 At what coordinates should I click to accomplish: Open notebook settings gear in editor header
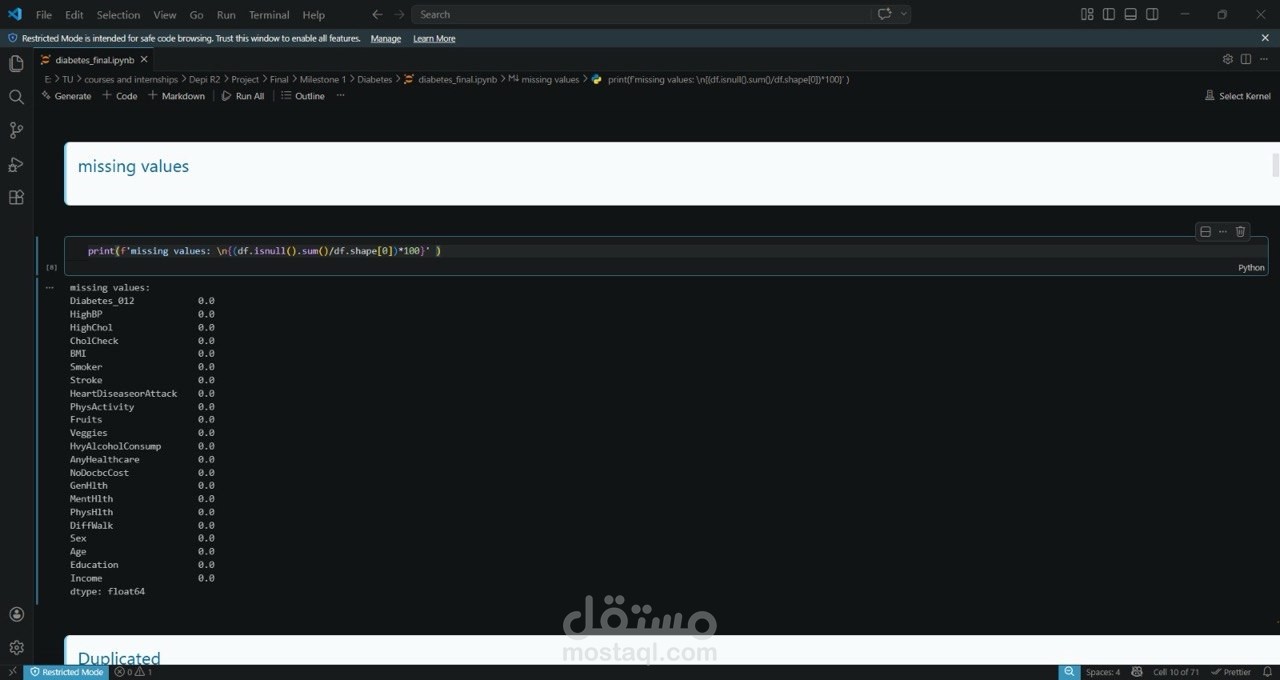point(1228,60)
